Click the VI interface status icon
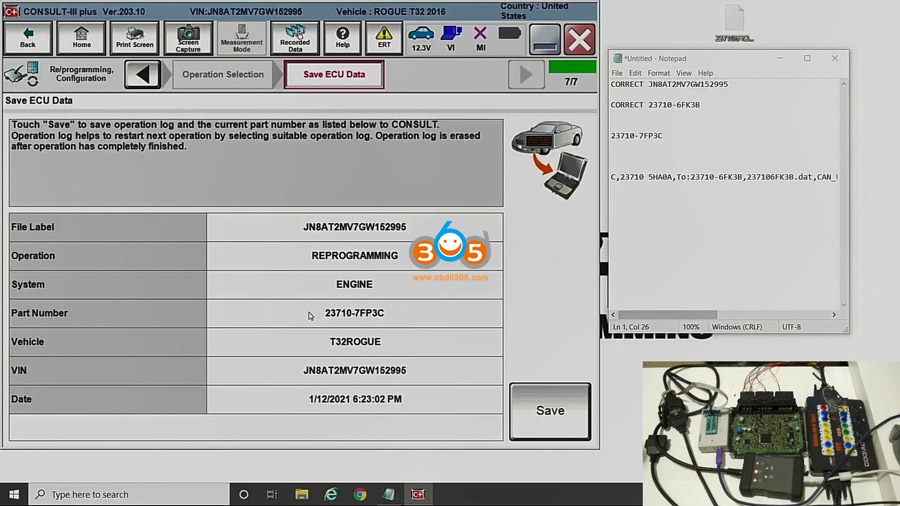 [451, 38]
